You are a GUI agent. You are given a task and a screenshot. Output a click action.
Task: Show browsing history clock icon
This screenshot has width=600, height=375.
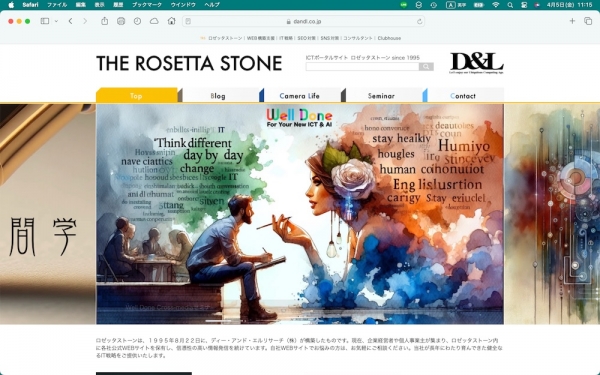137,21
